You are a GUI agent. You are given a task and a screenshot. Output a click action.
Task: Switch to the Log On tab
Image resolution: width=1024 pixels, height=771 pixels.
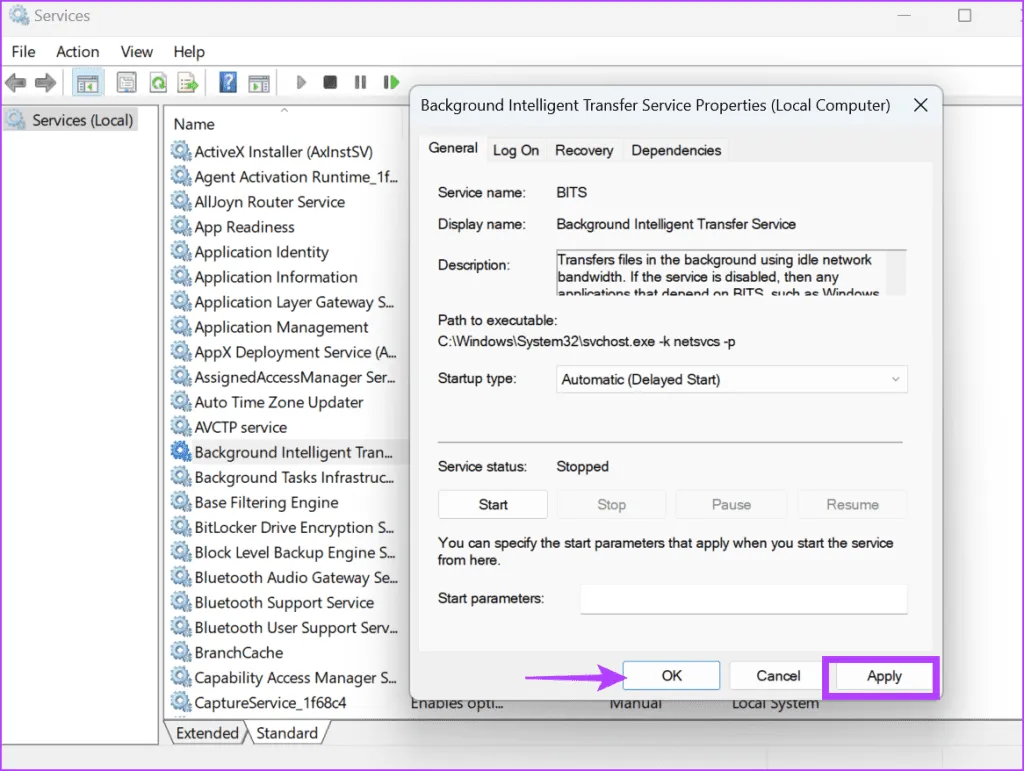point(516,150)
